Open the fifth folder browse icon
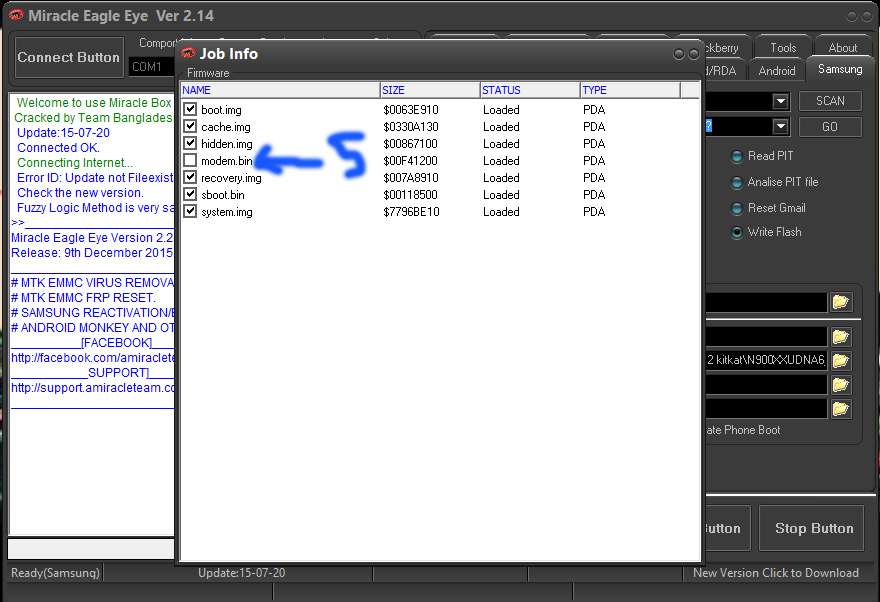This screenshot has width=880, height=602. pos(841,409)
